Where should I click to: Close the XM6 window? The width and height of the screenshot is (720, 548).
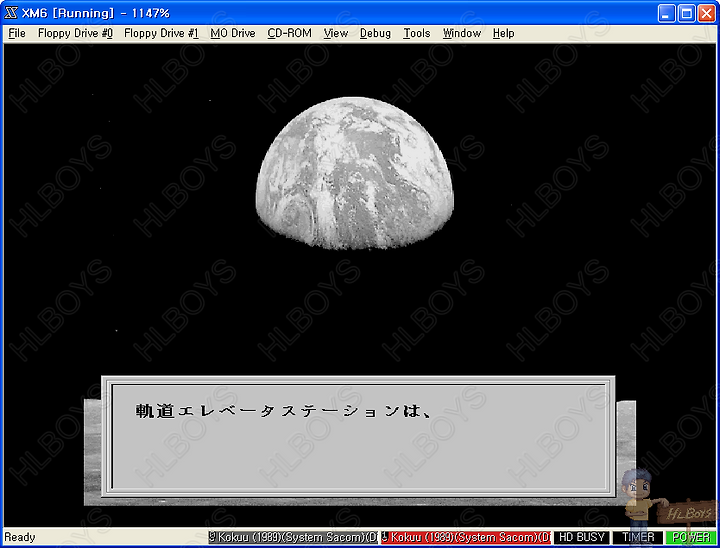coord(707,13)
